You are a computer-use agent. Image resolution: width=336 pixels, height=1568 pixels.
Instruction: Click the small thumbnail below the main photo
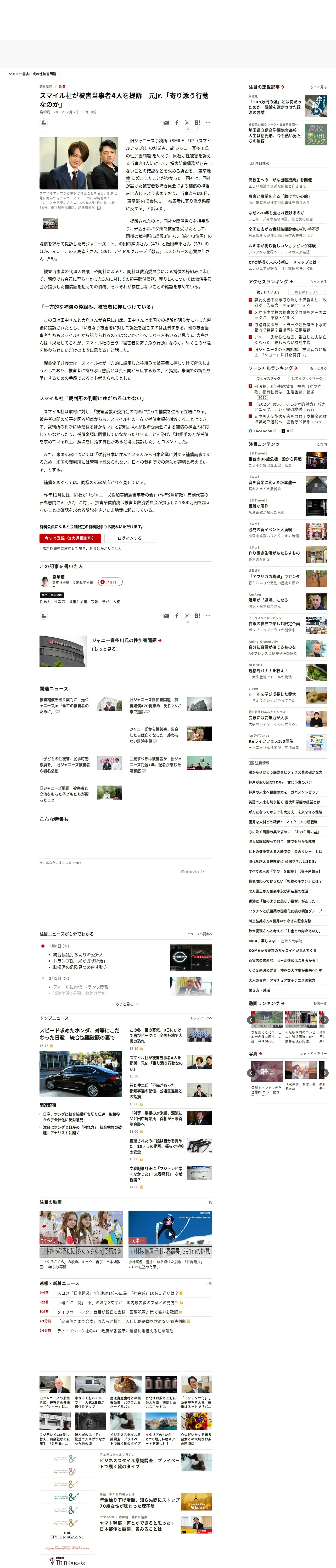[51, 224]
